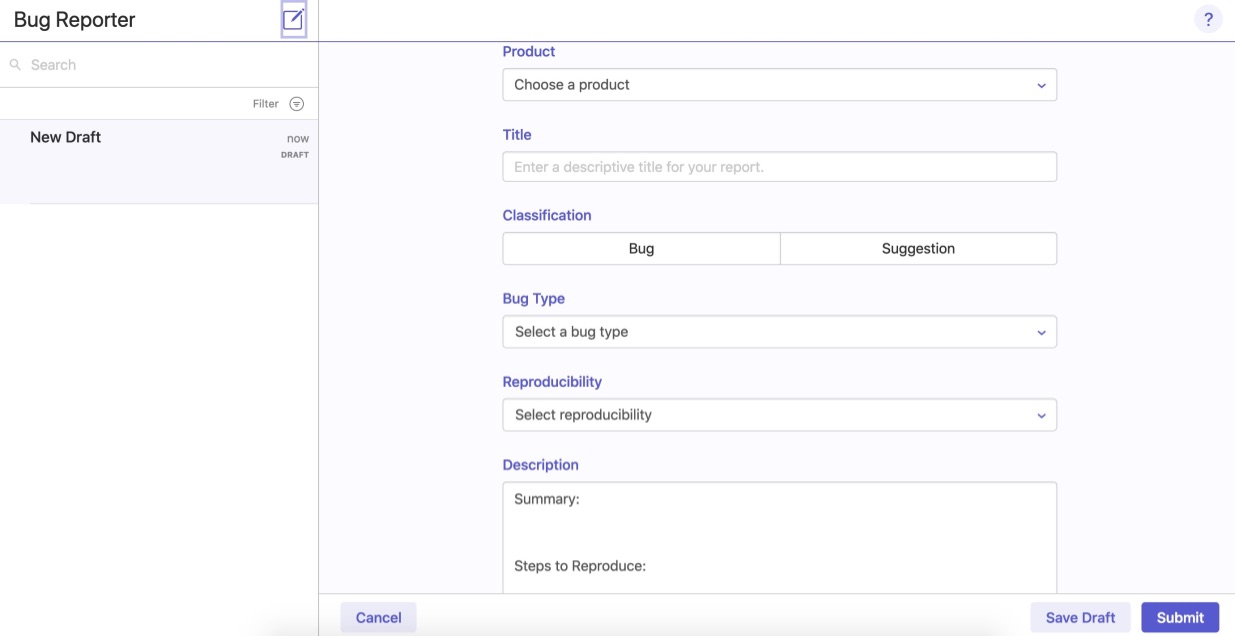
Task: Click the Reproducibility field label
Action: click(552, 382)
